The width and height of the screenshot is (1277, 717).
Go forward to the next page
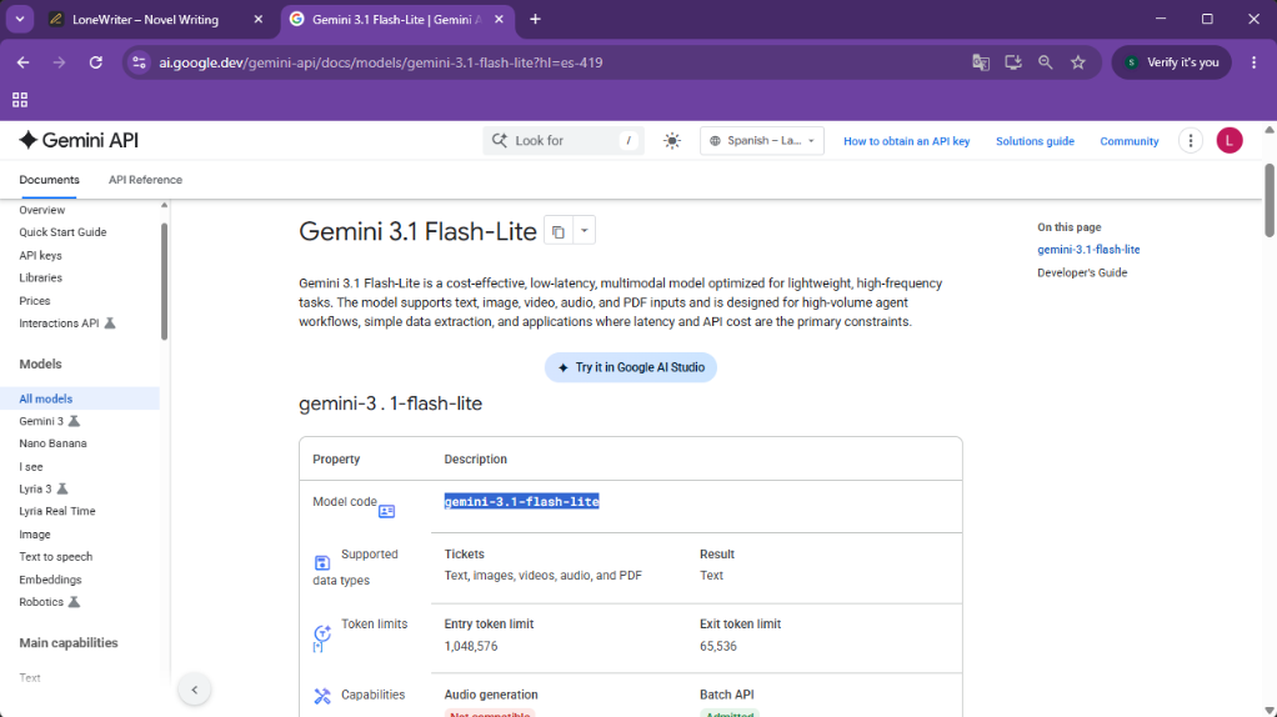pos(59,62)
